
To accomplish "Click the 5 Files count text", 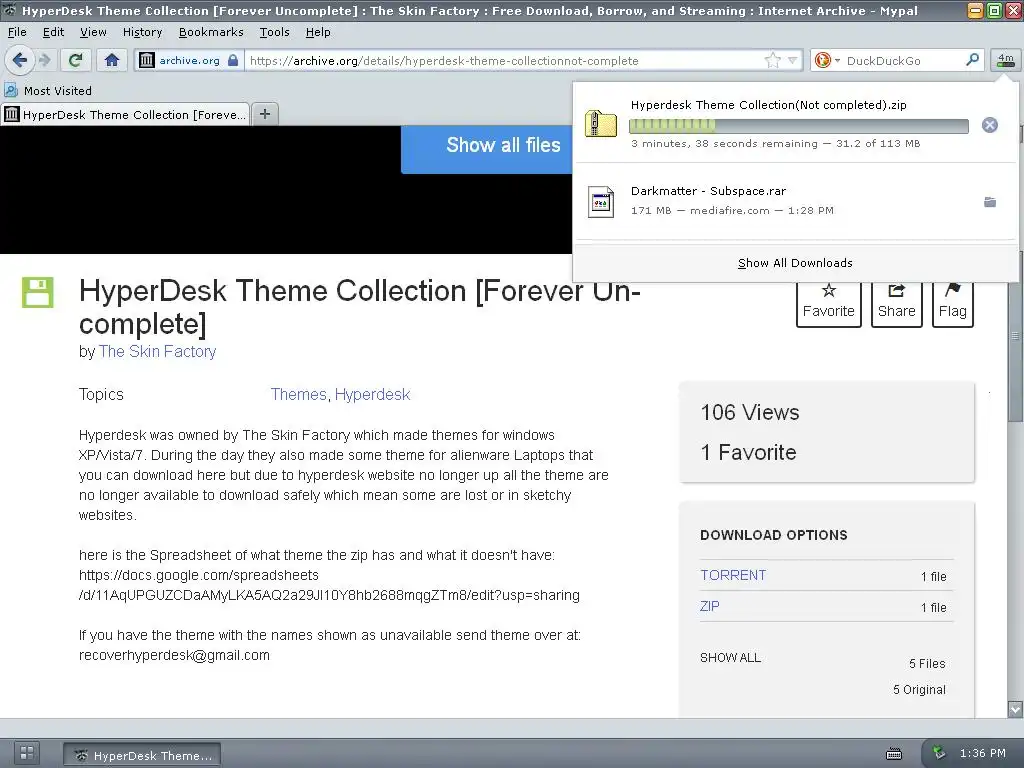I will [x=927, y=664].
